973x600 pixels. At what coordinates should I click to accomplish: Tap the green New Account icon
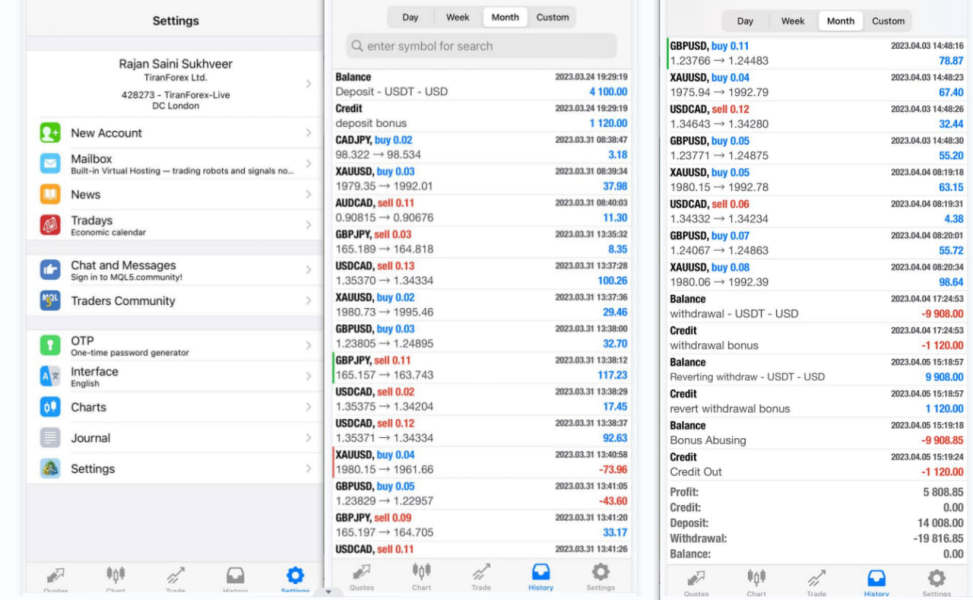50,133
